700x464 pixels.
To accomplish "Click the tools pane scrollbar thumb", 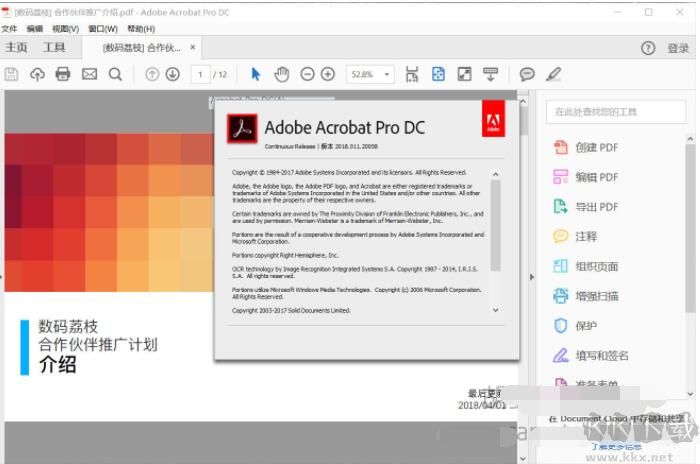I will pos(690,228).
